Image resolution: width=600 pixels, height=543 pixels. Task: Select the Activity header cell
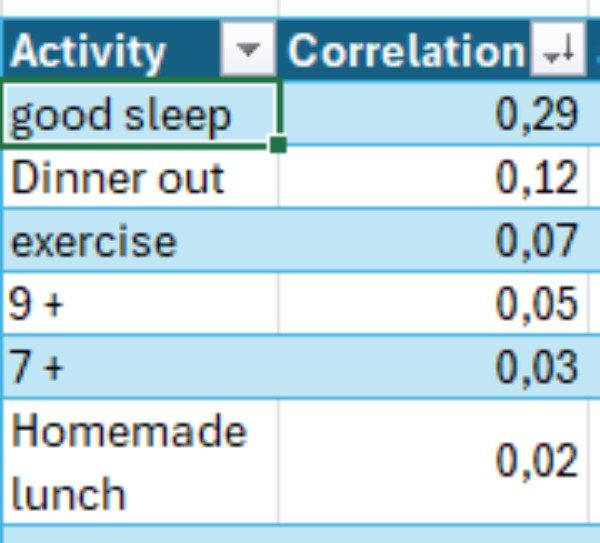click(110, 51)
